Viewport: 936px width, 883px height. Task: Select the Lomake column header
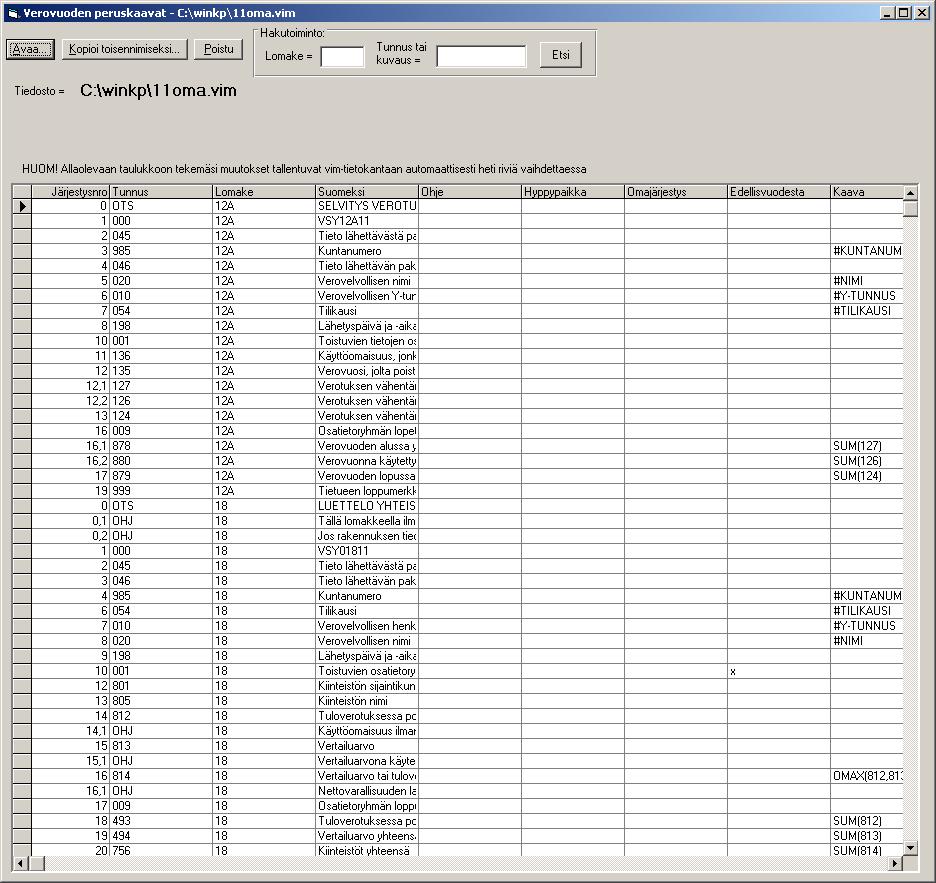pos(264,192)
